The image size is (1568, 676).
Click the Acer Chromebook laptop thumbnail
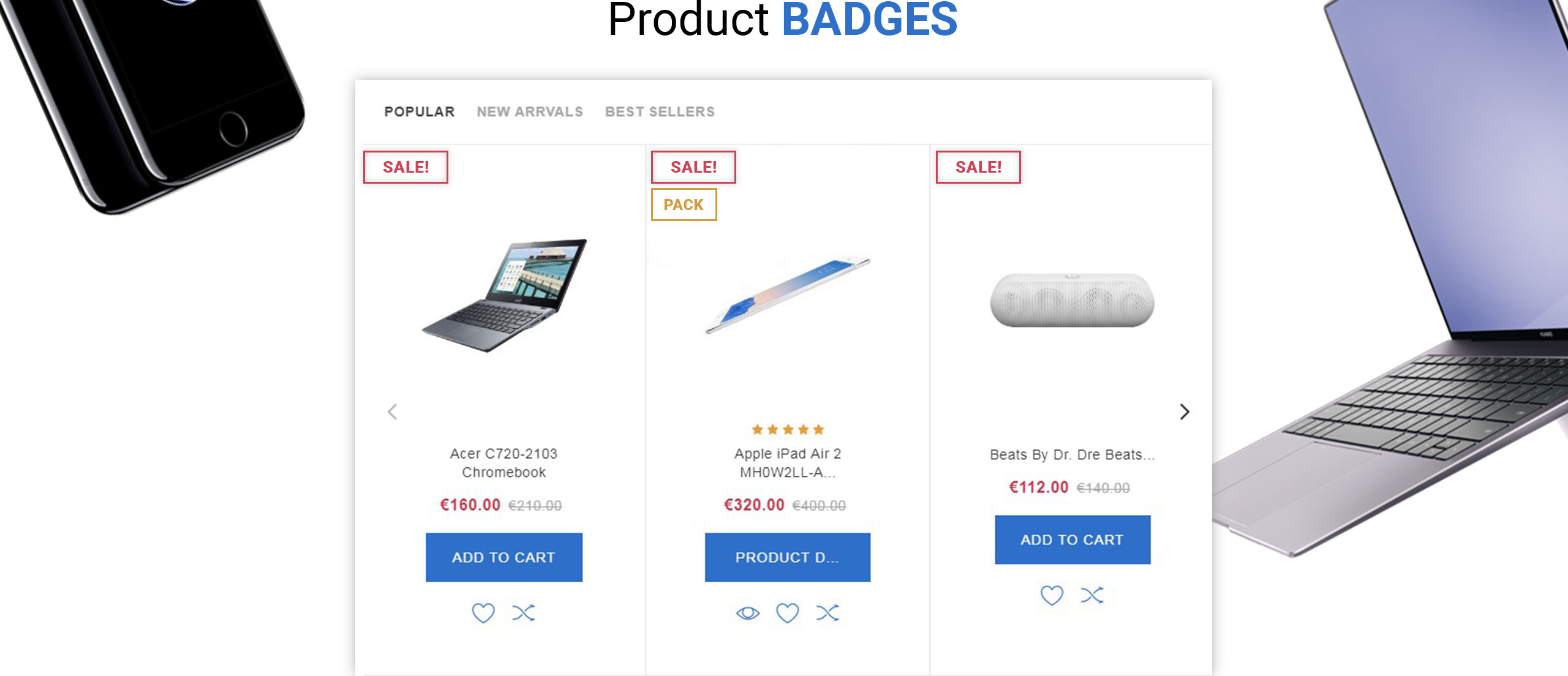504,295
